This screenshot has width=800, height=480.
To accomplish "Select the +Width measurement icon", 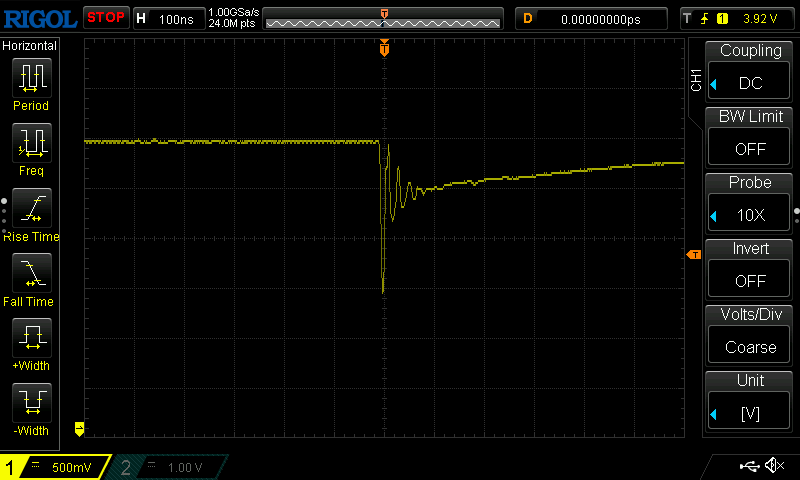I will (32, 338).
